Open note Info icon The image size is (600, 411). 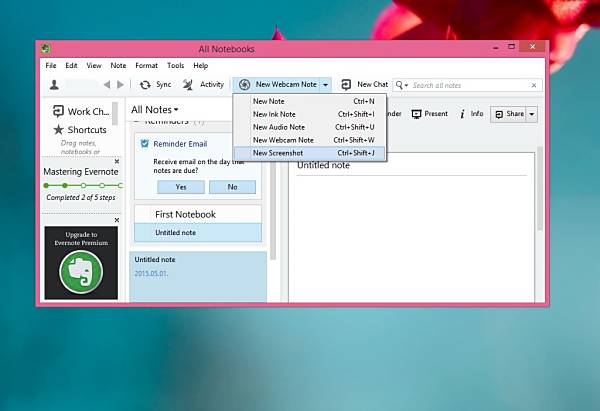(x=462, y=114)
